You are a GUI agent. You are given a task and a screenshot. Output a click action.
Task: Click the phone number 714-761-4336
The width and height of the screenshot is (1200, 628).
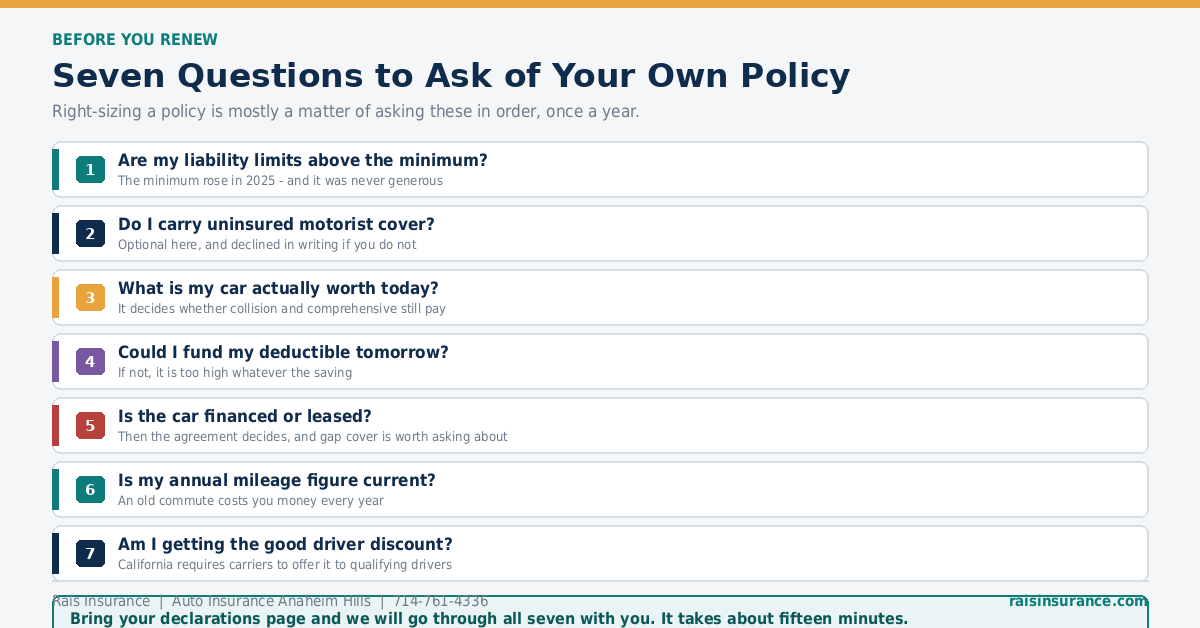coord(441,601)
